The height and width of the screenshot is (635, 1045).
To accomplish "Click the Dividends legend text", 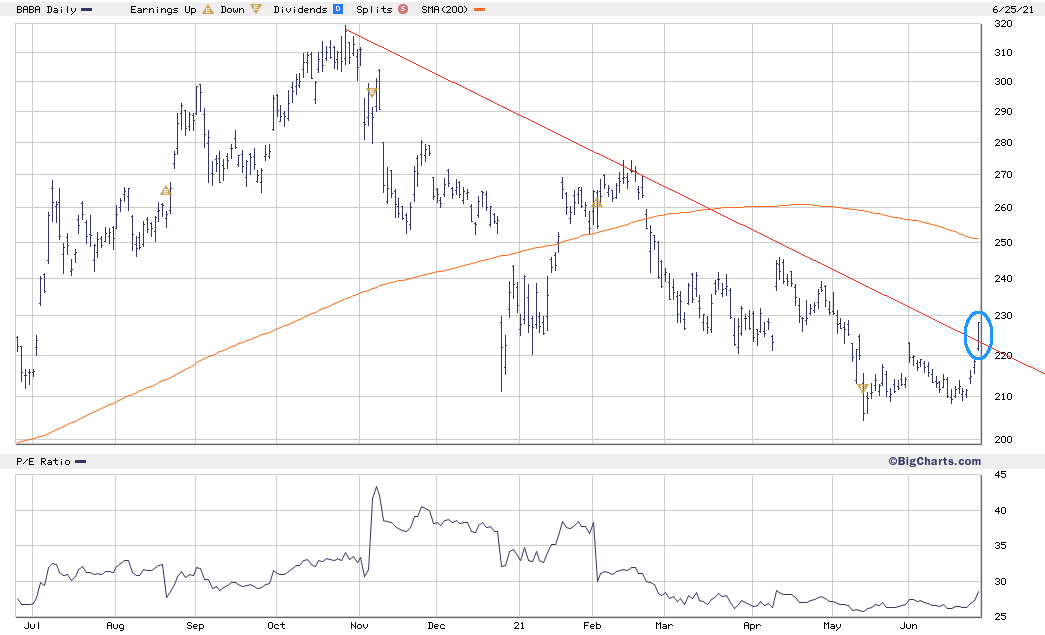I will click(x=301, y=9).
